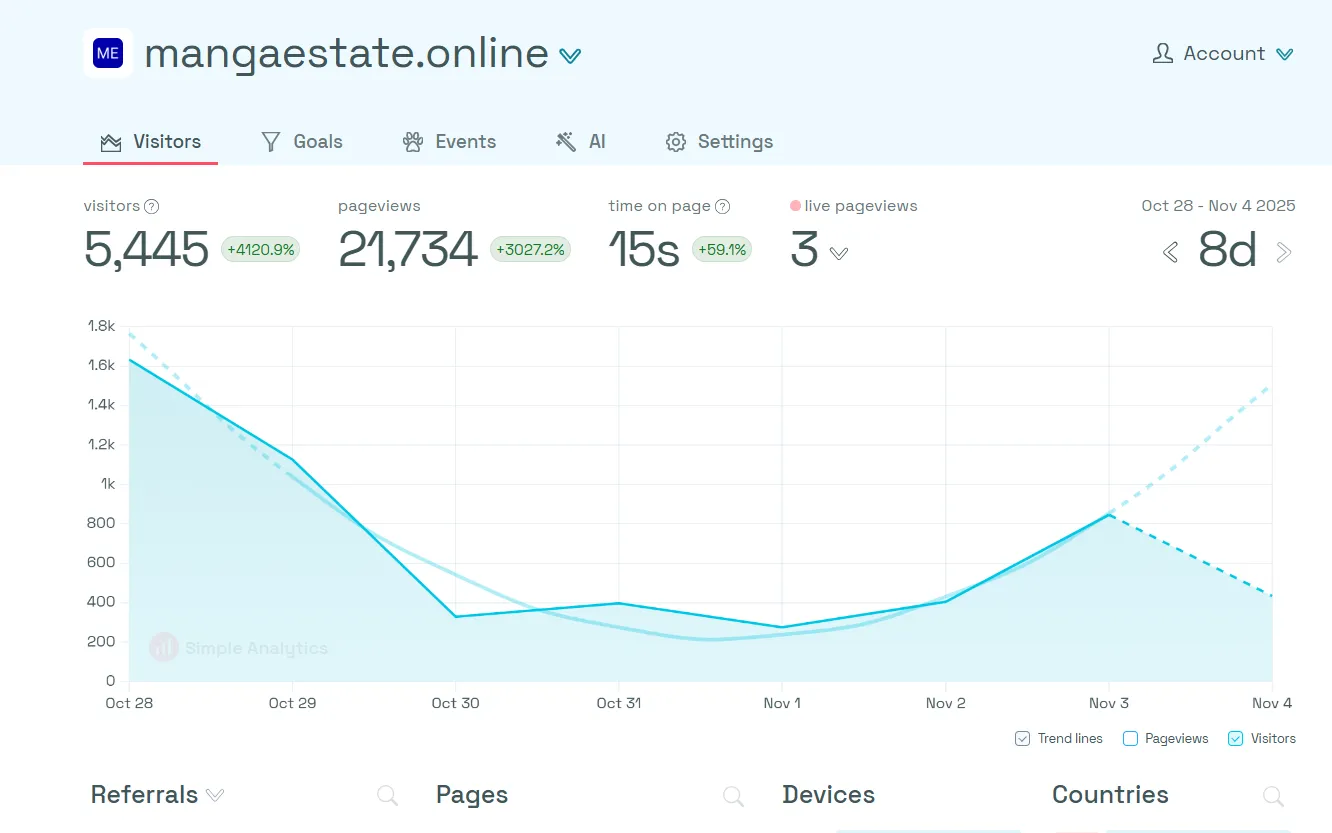Click the help icon next to visitors
The image size is (1332, 833).
tap(152, 206)
